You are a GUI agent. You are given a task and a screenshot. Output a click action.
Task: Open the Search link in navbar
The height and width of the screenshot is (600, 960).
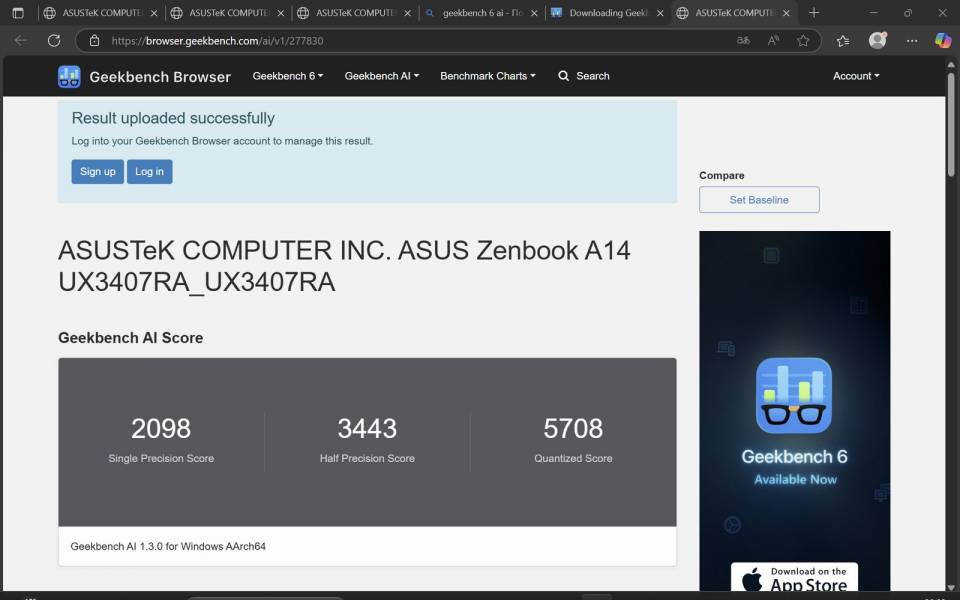tap(583, 76)
